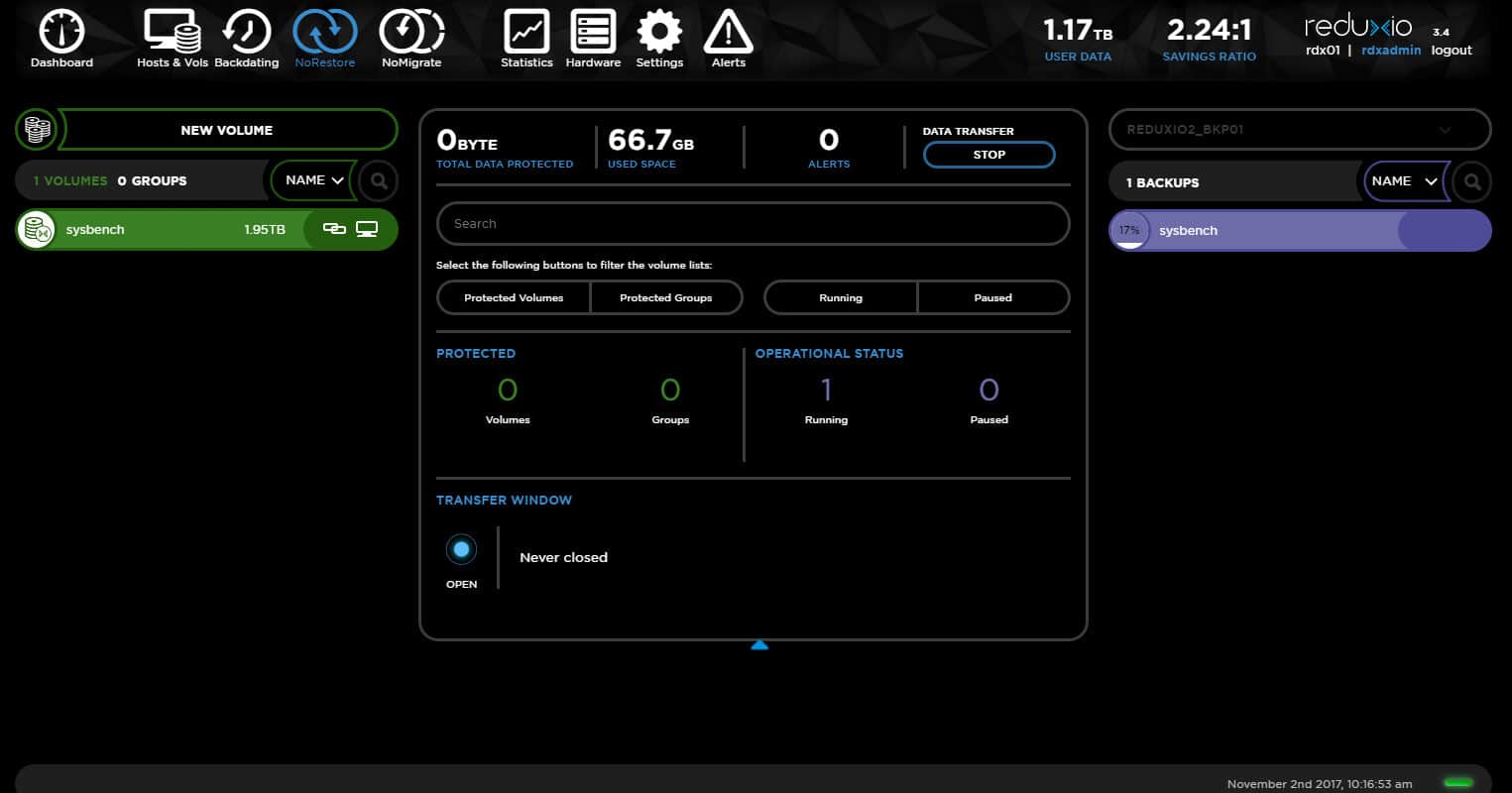Image resolution: width=1512 pixels, height=793 pixels.
Task: Click the 2.24:1 SAVINGS RATIO value
Action: [1209, 31]
